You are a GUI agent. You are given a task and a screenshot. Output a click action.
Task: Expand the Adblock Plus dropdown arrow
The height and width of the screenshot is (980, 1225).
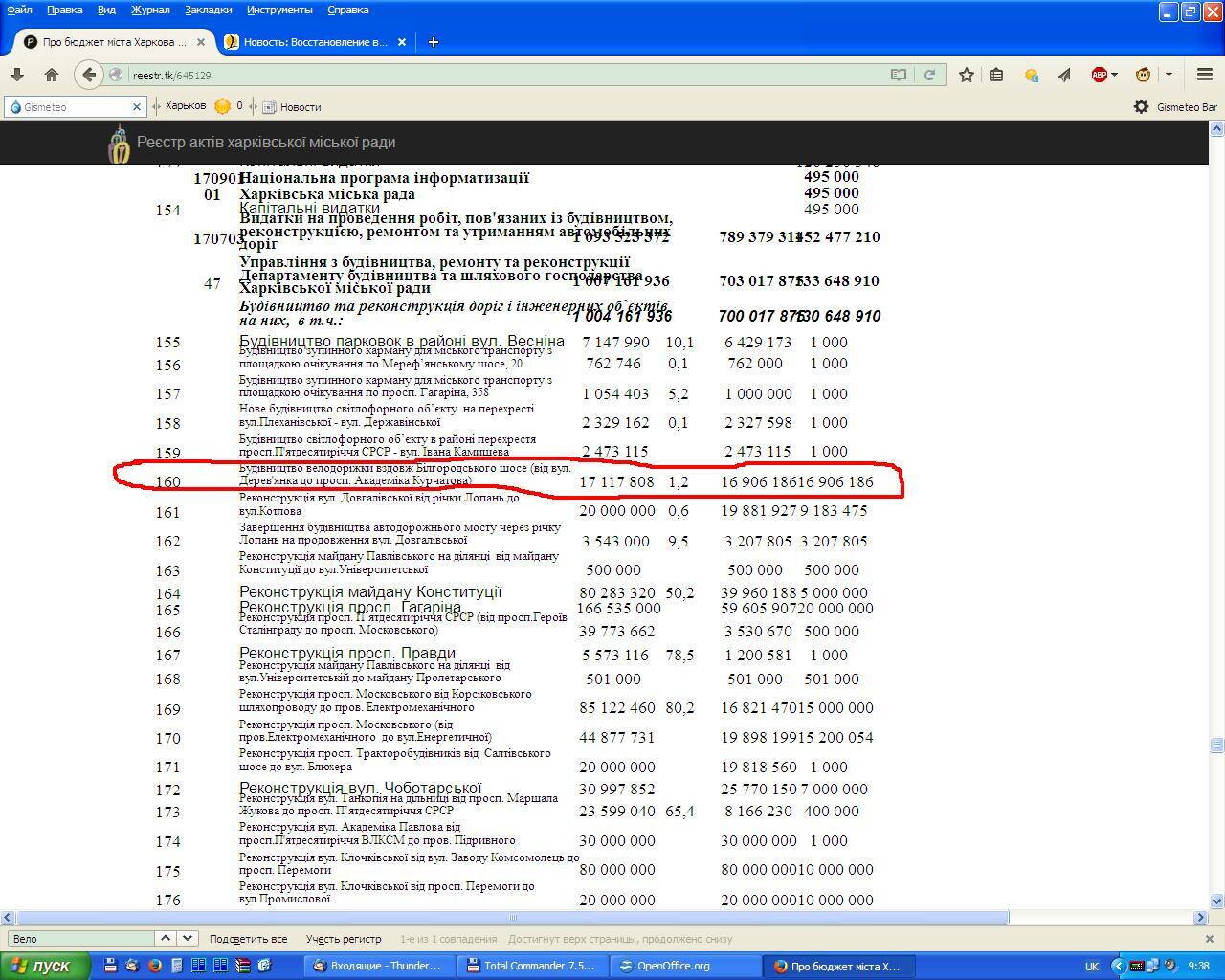point(1115,75)
